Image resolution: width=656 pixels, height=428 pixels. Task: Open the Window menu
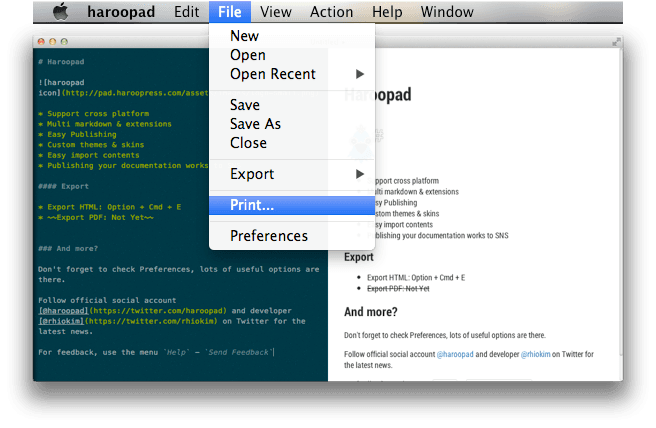point(447,12)
